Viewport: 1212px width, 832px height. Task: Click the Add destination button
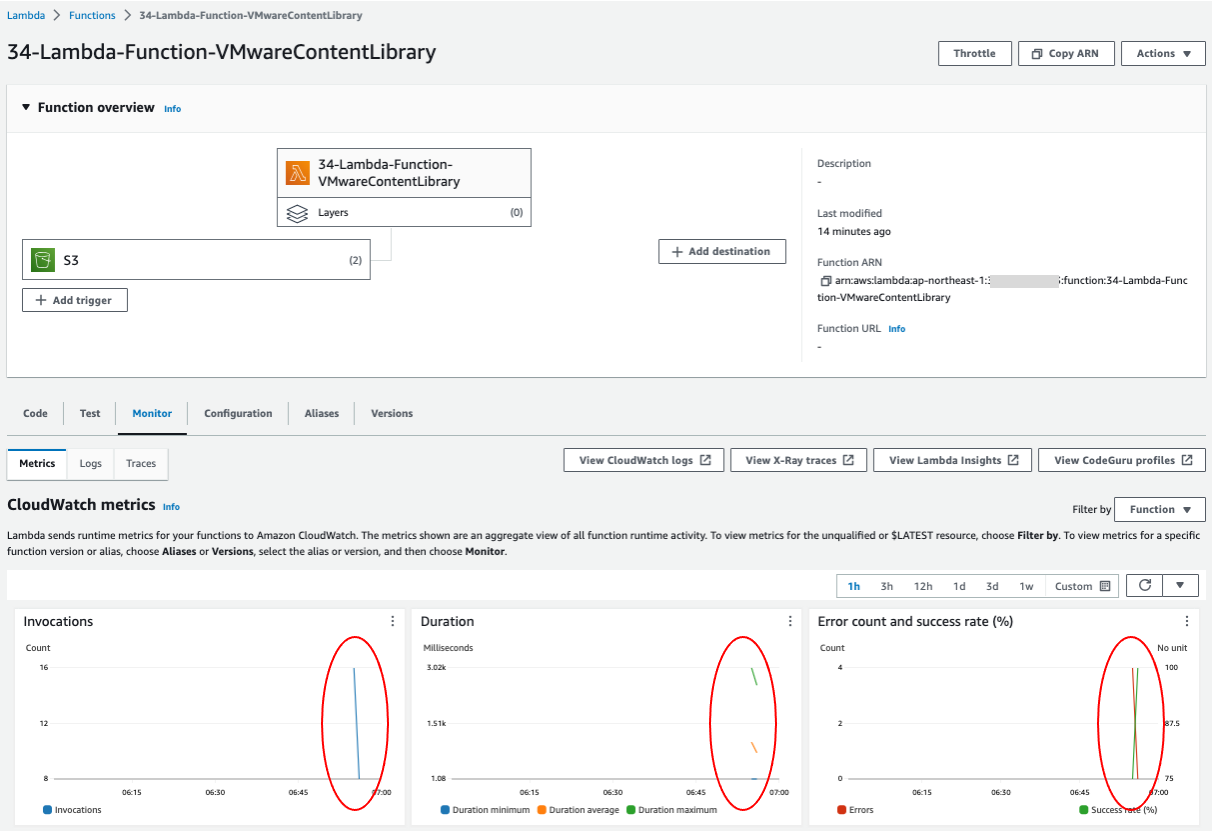[722, 251]
